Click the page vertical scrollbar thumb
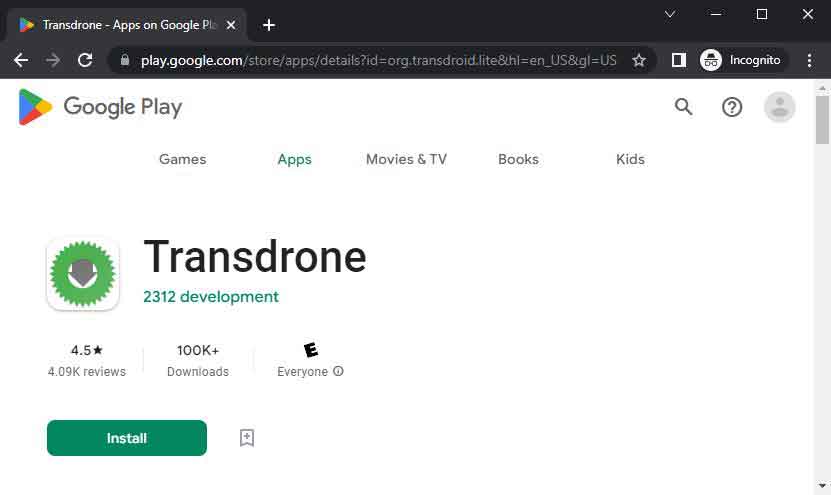 click(x=822, y=120)
